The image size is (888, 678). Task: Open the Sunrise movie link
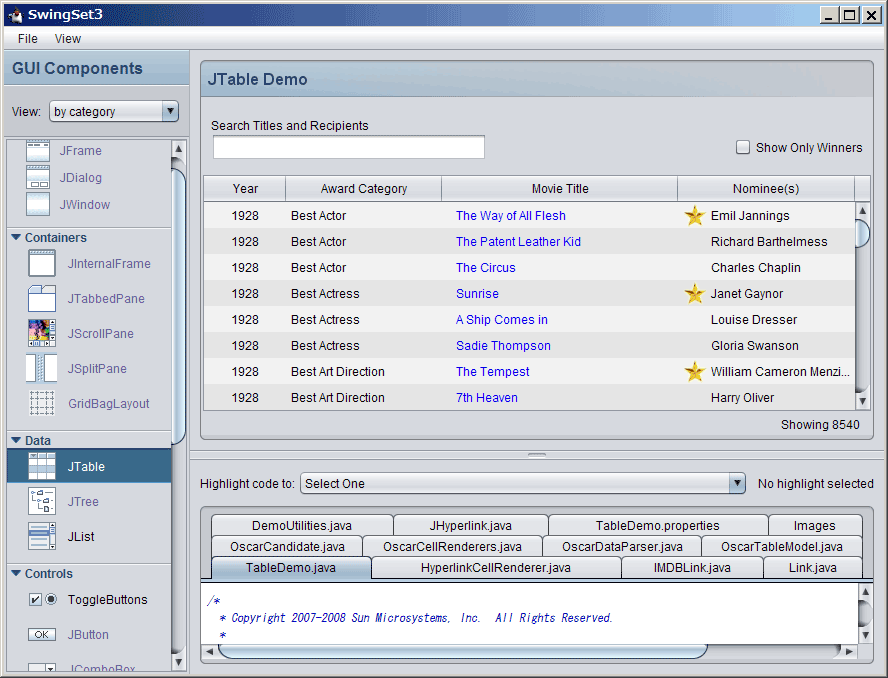477,294
